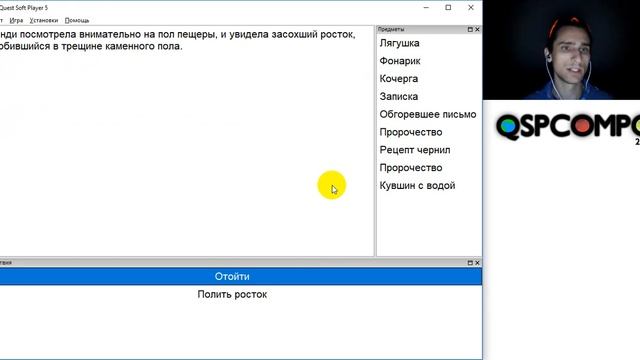640x360 pixels.
Task: Select Обгоревшее письмо item
Action: (428, 115)
